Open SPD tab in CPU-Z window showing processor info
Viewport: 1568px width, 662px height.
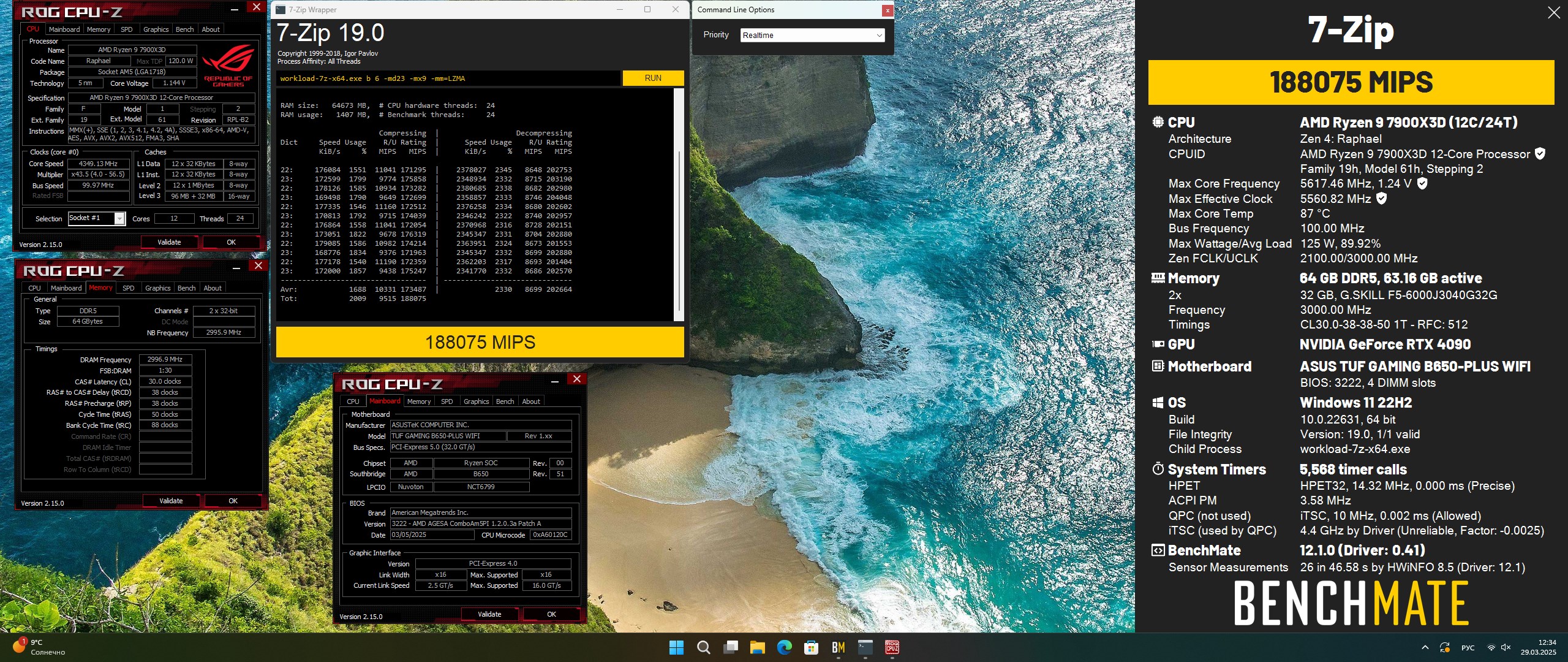[x=126, y=29]
